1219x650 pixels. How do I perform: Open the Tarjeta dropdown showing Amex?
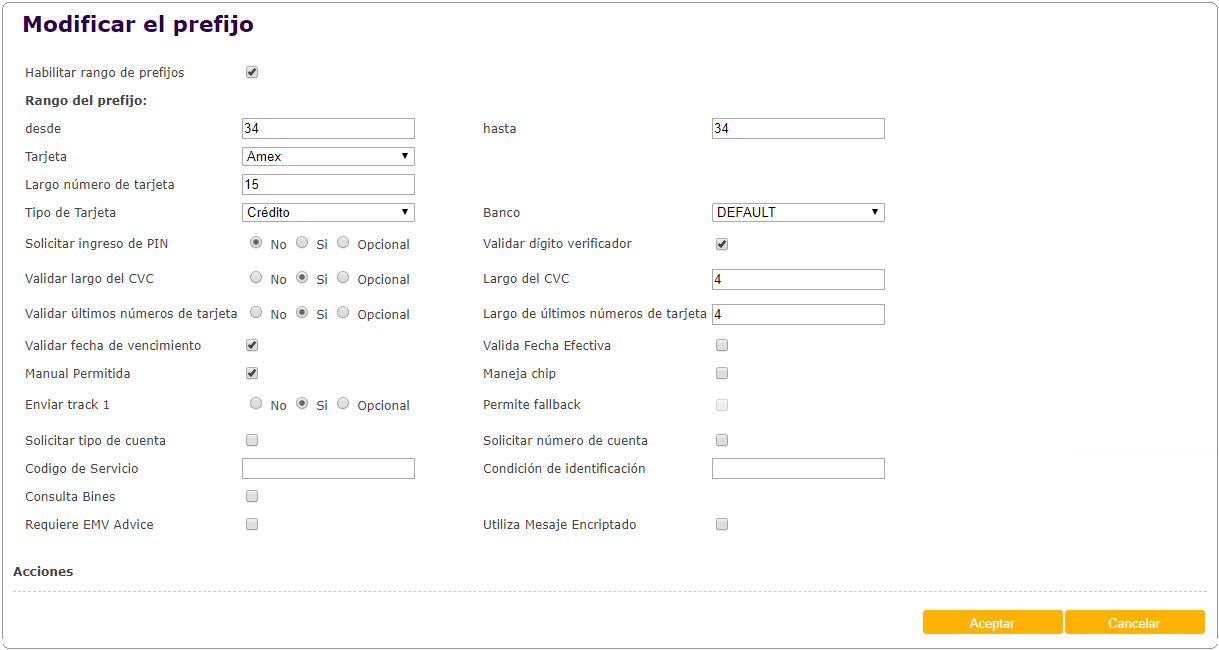pyautogui.click(x=328, y=156)
